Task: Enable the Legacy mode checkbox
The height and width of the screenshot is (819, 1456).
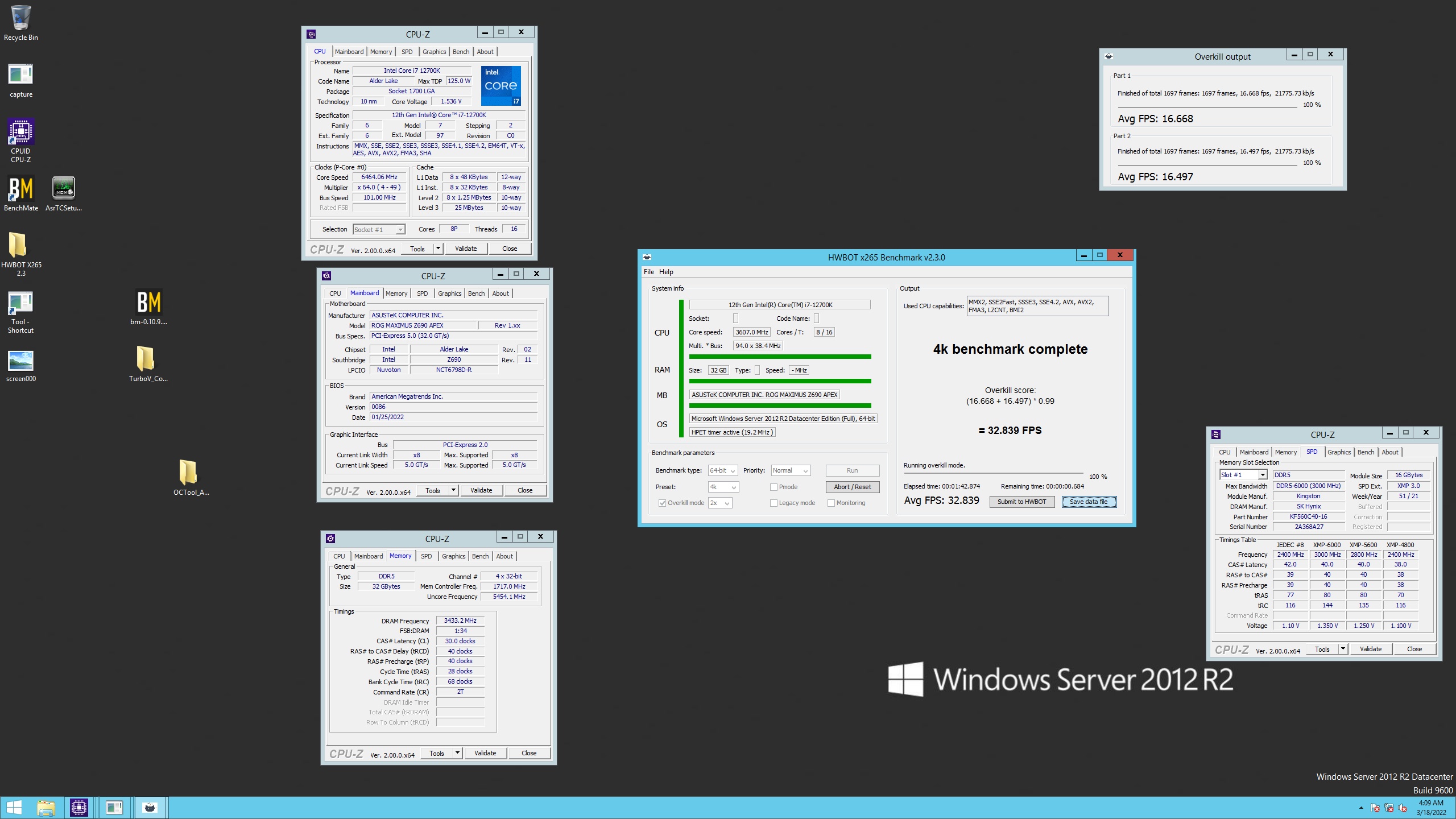Action: (x=773, y=503)
